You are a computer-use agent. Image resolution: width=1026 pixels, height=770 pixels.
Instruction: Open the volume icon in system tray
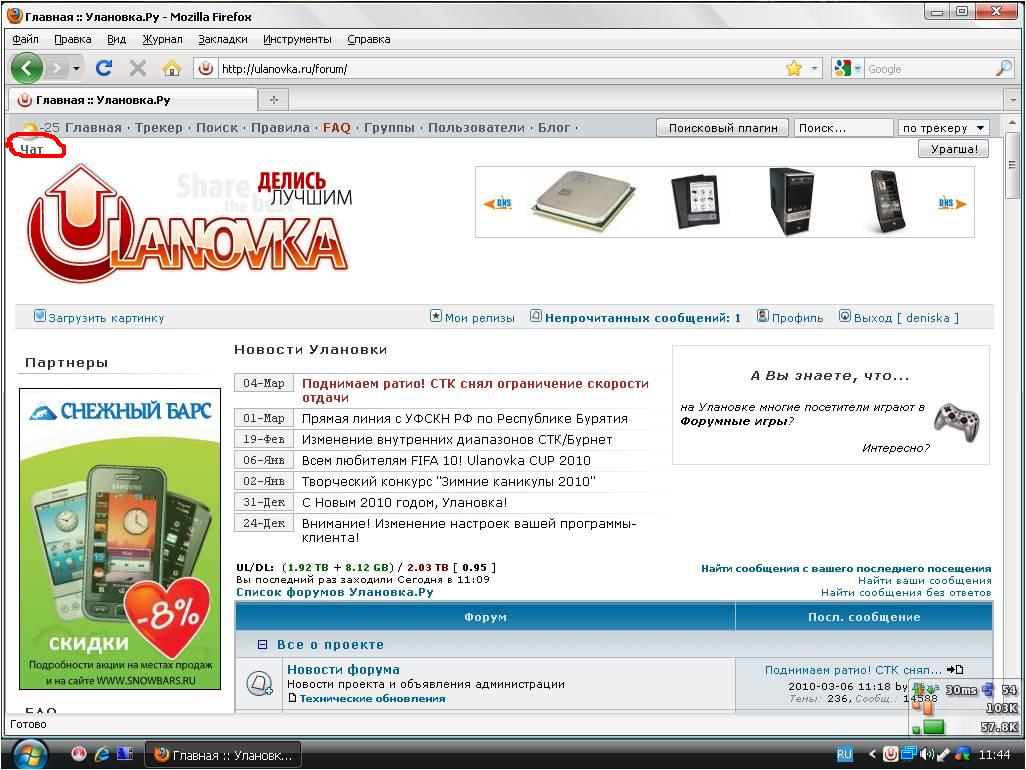point(927,754)
